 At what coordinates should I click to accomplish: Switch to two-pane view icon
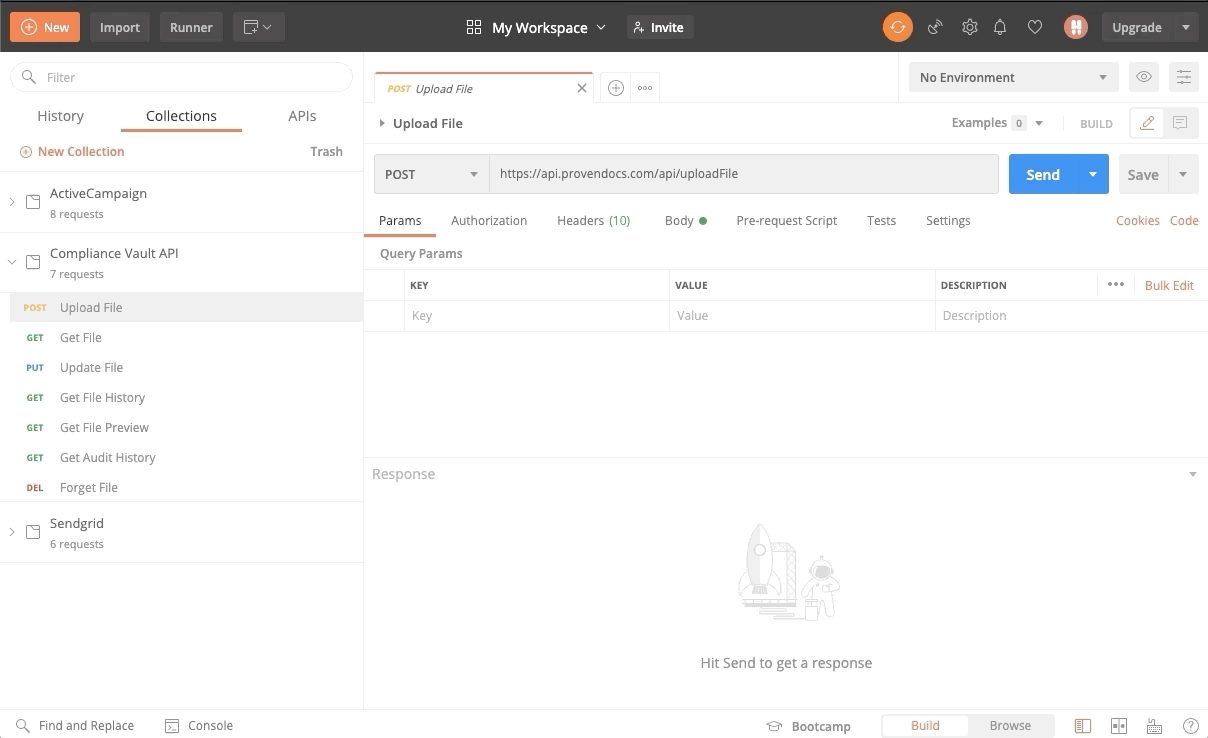tap(1119, 726)
